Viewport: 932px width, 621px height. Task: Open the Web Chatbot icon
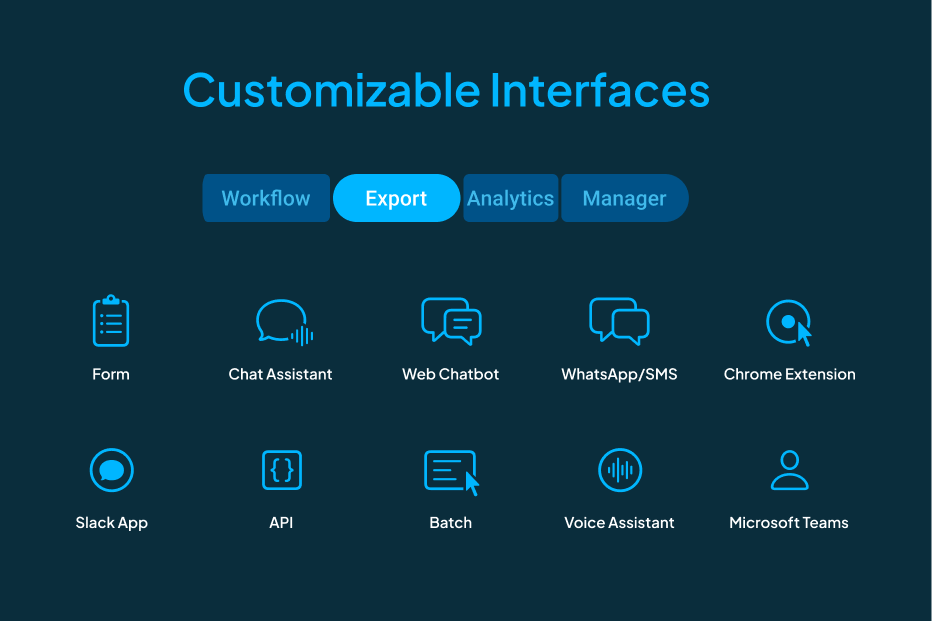(451, 321)
